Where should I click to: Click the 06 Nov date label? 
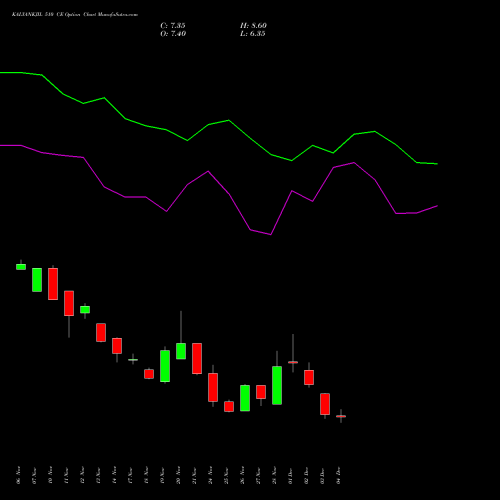tap(18, 475)
